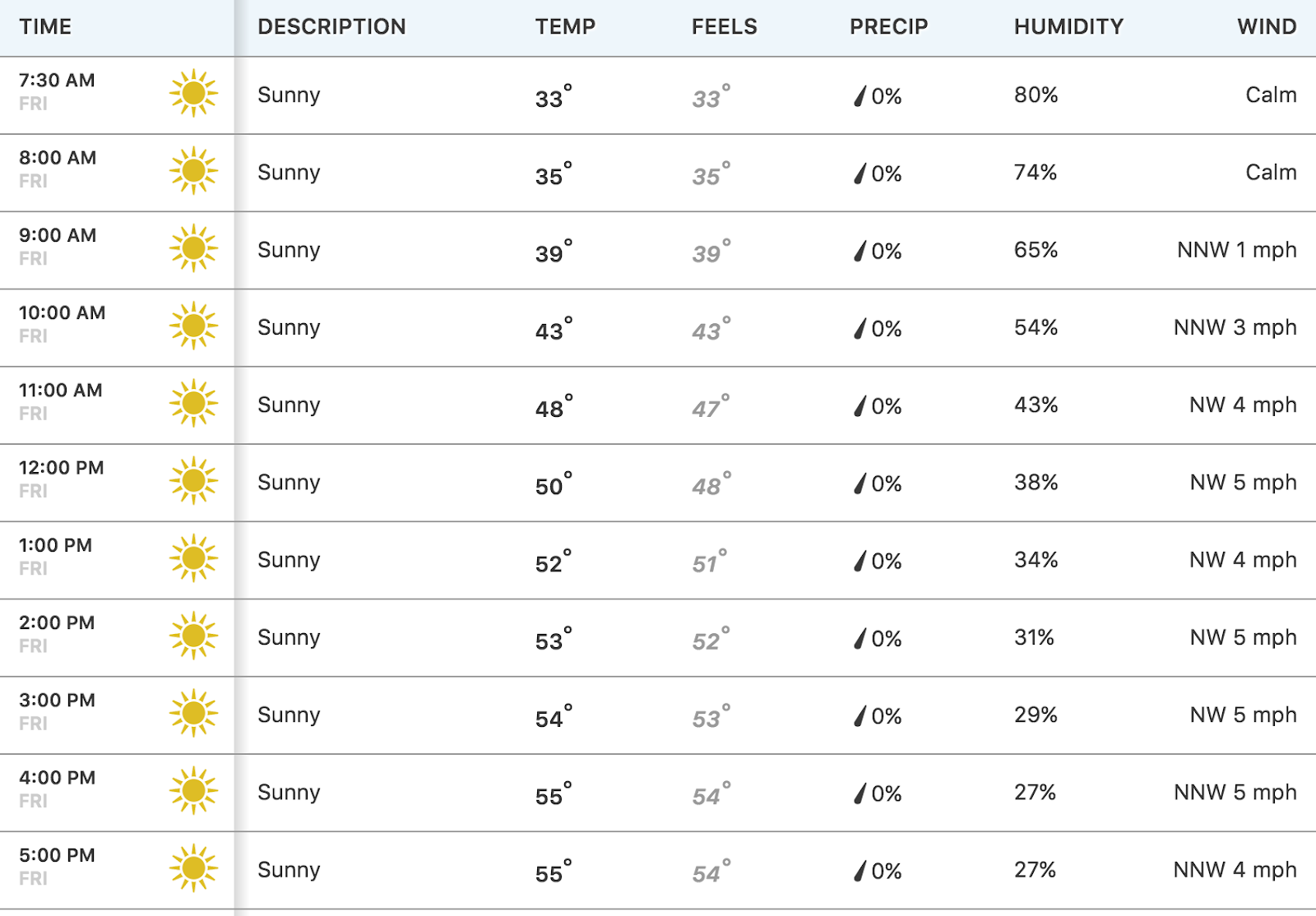Click the sun icon in 9:00 AM row
The image size is (1316, 916).
(x=193, y=248)
